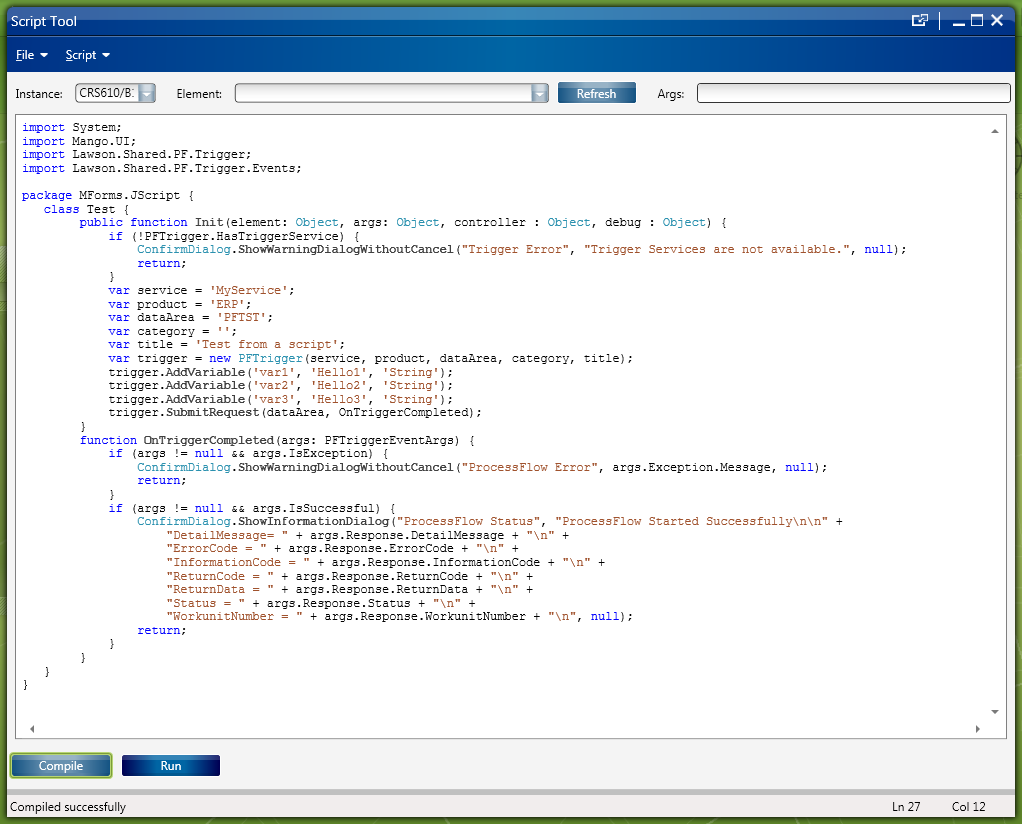This screenshot has height=824, width=1022.
Task: Click the editor's scroll right arrow
Action: click(x=977, y=729)
